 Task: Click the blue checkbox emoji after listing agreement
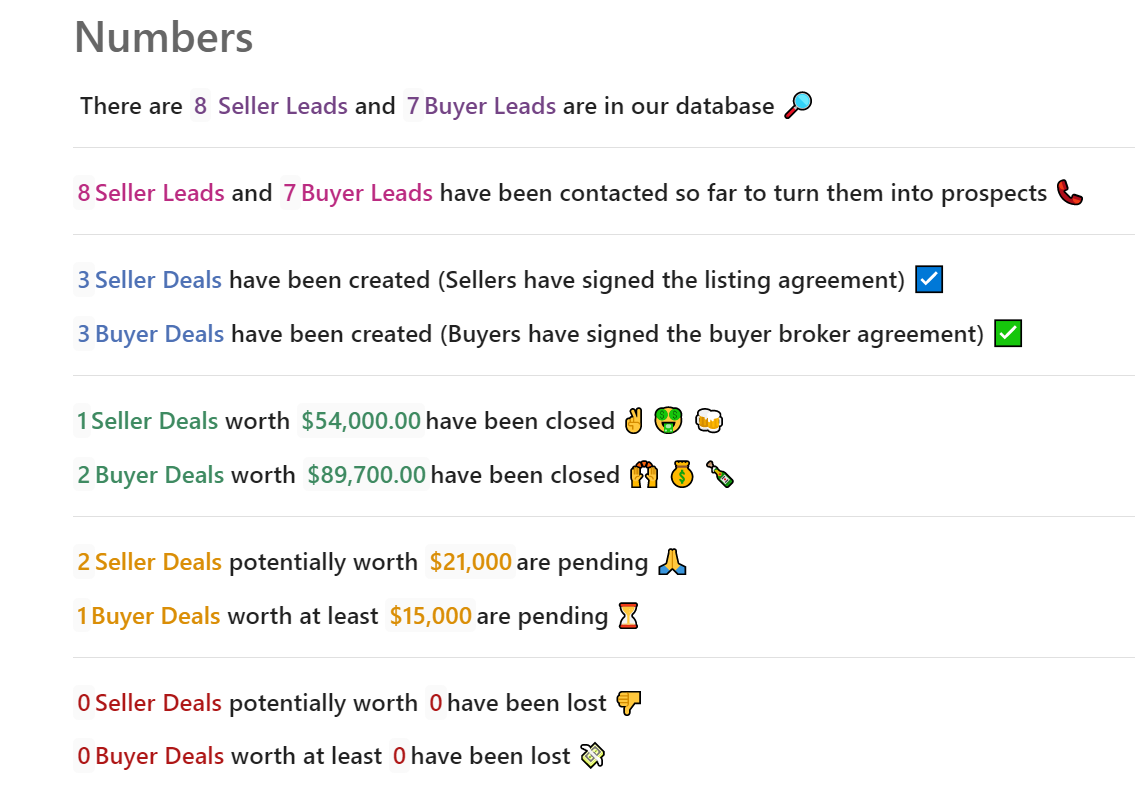click(x=929, y=279)
